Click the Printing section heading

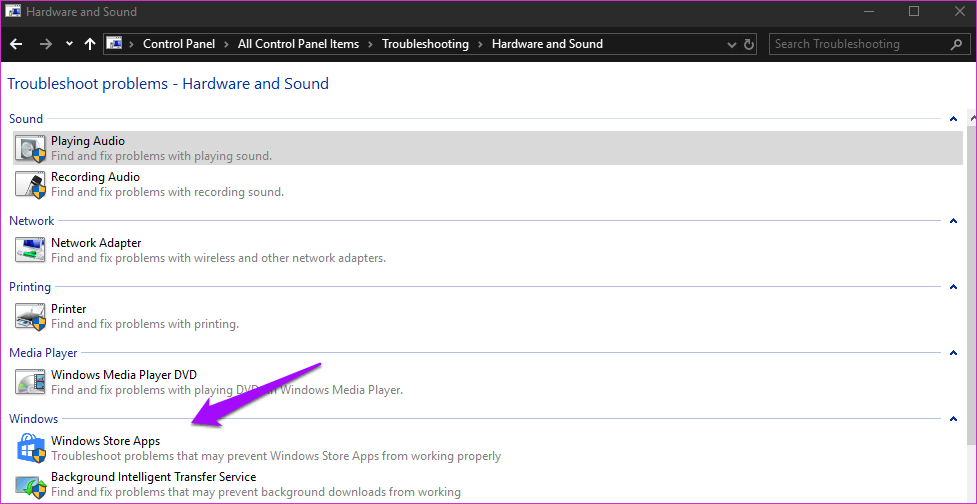[30, 287]
